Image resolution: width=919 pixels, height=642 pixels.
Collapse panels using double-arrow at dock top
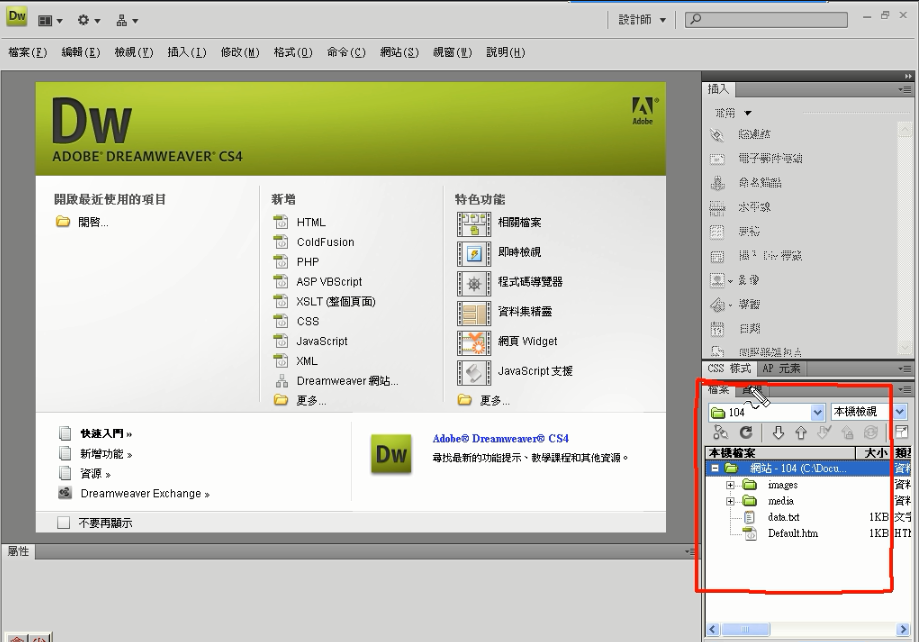(x=908, y=76)
